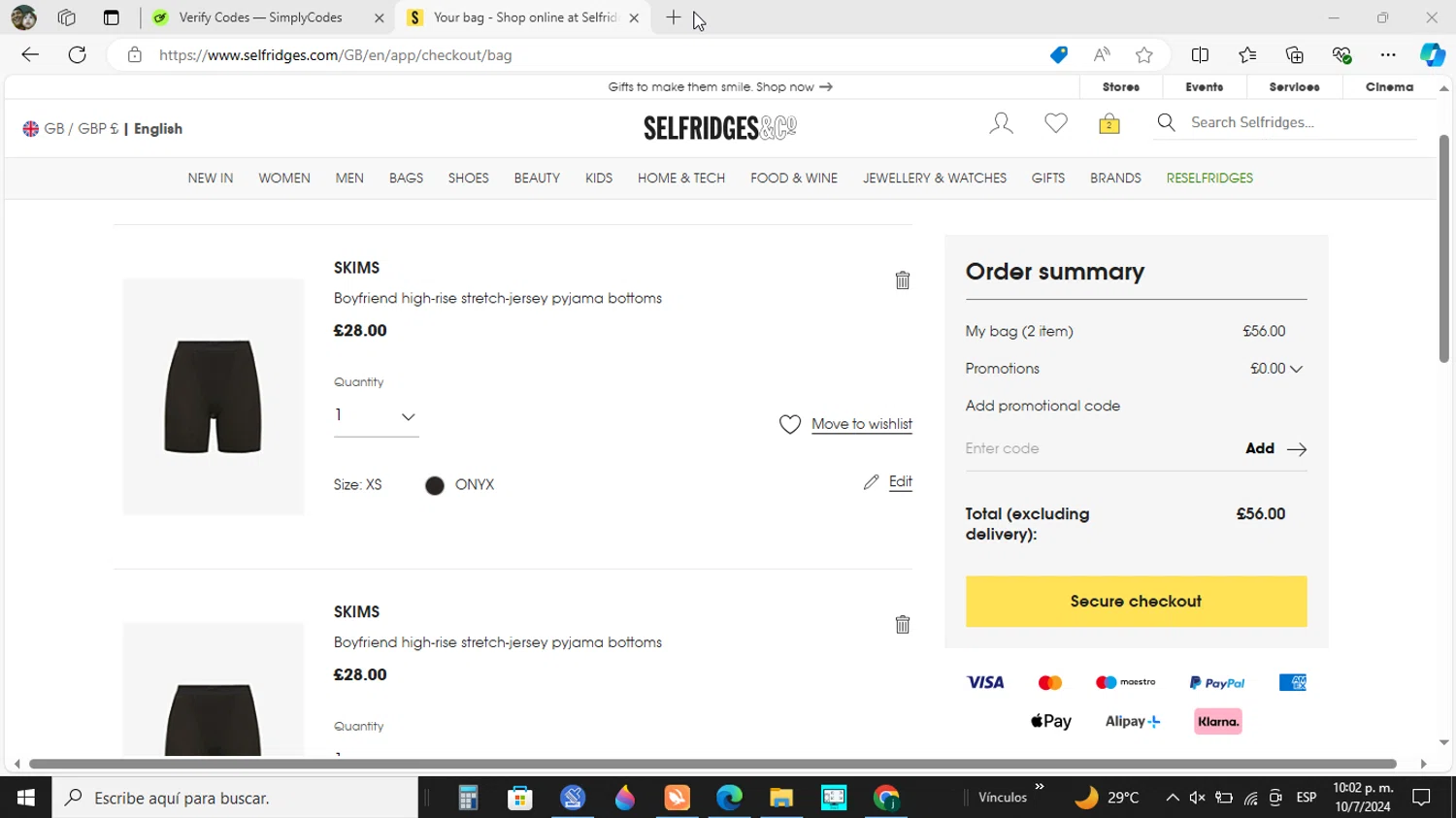
Task: Open Windows Start menu
Action: [x=26, y=798]
